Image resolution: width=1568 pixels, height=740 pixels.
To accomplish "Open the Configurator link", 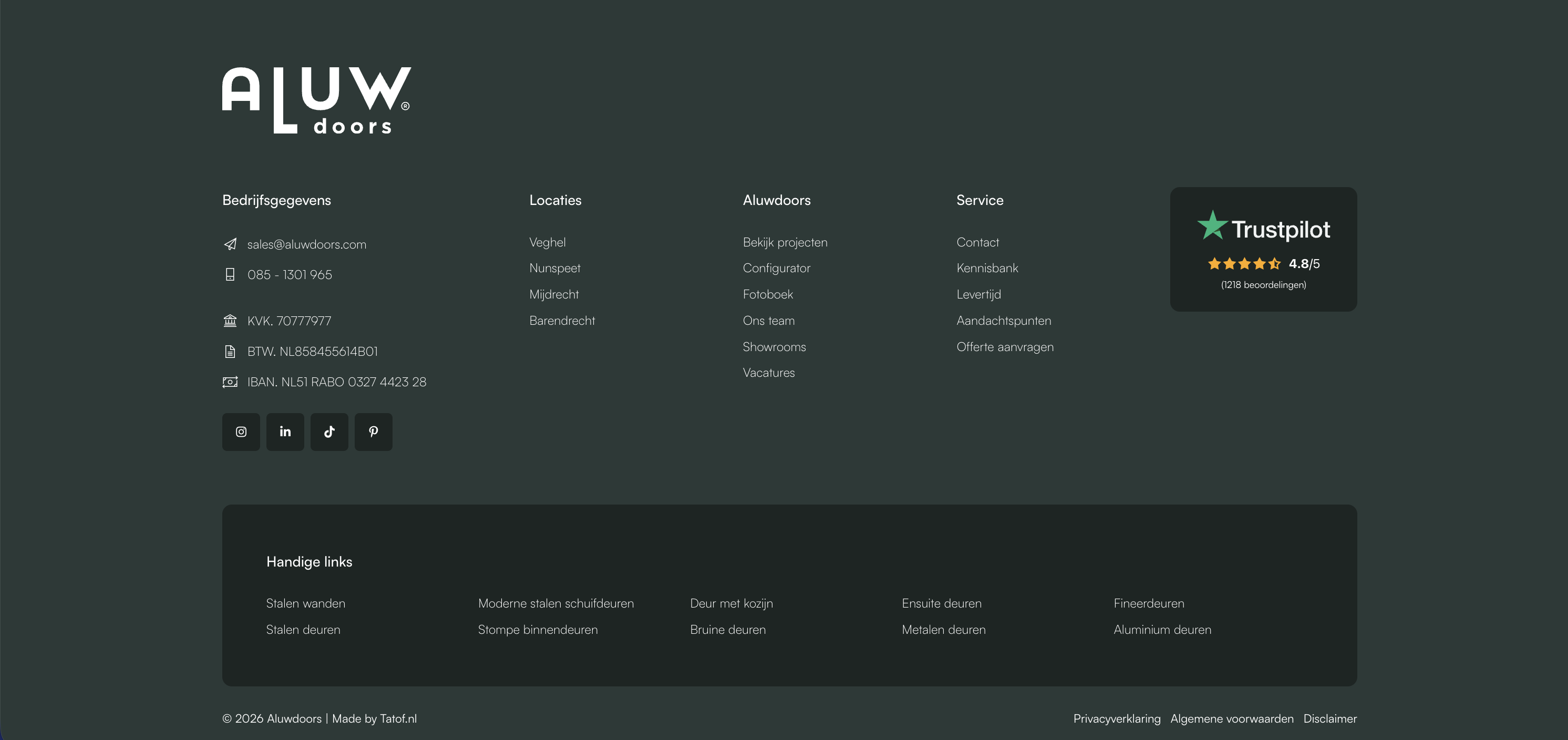I will [x=776, y=268].
